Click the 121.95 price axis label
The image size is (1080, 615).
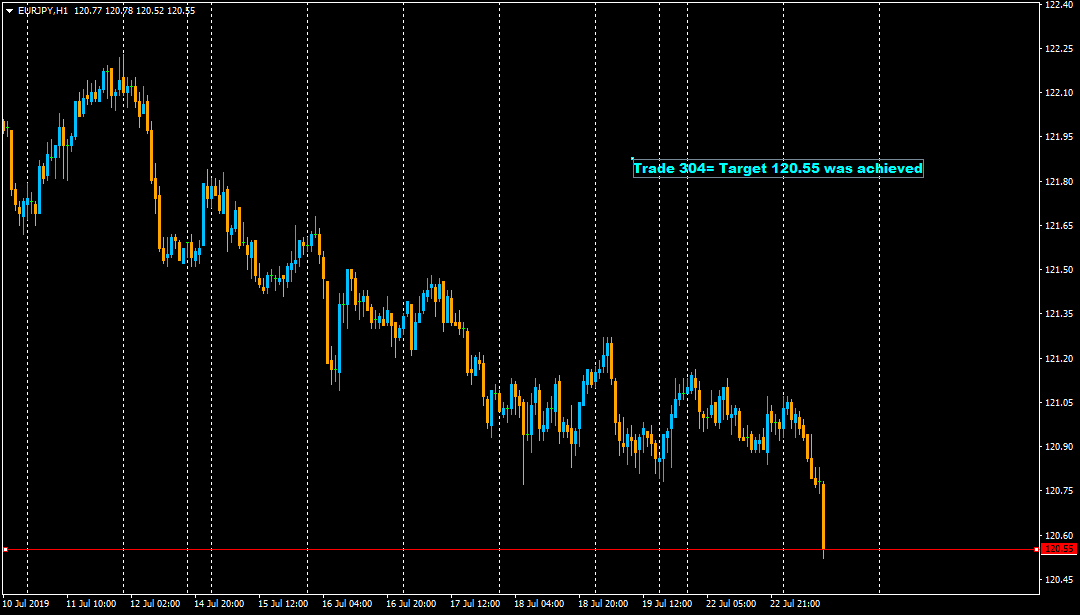pyautogui.click(x=1059, y=137)
